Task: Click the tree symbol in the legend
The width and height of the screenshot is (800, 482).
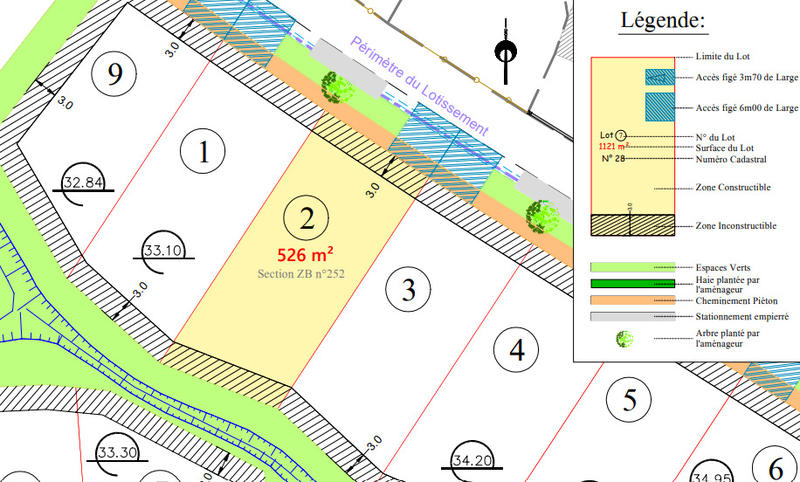Action: click(625, 339)
